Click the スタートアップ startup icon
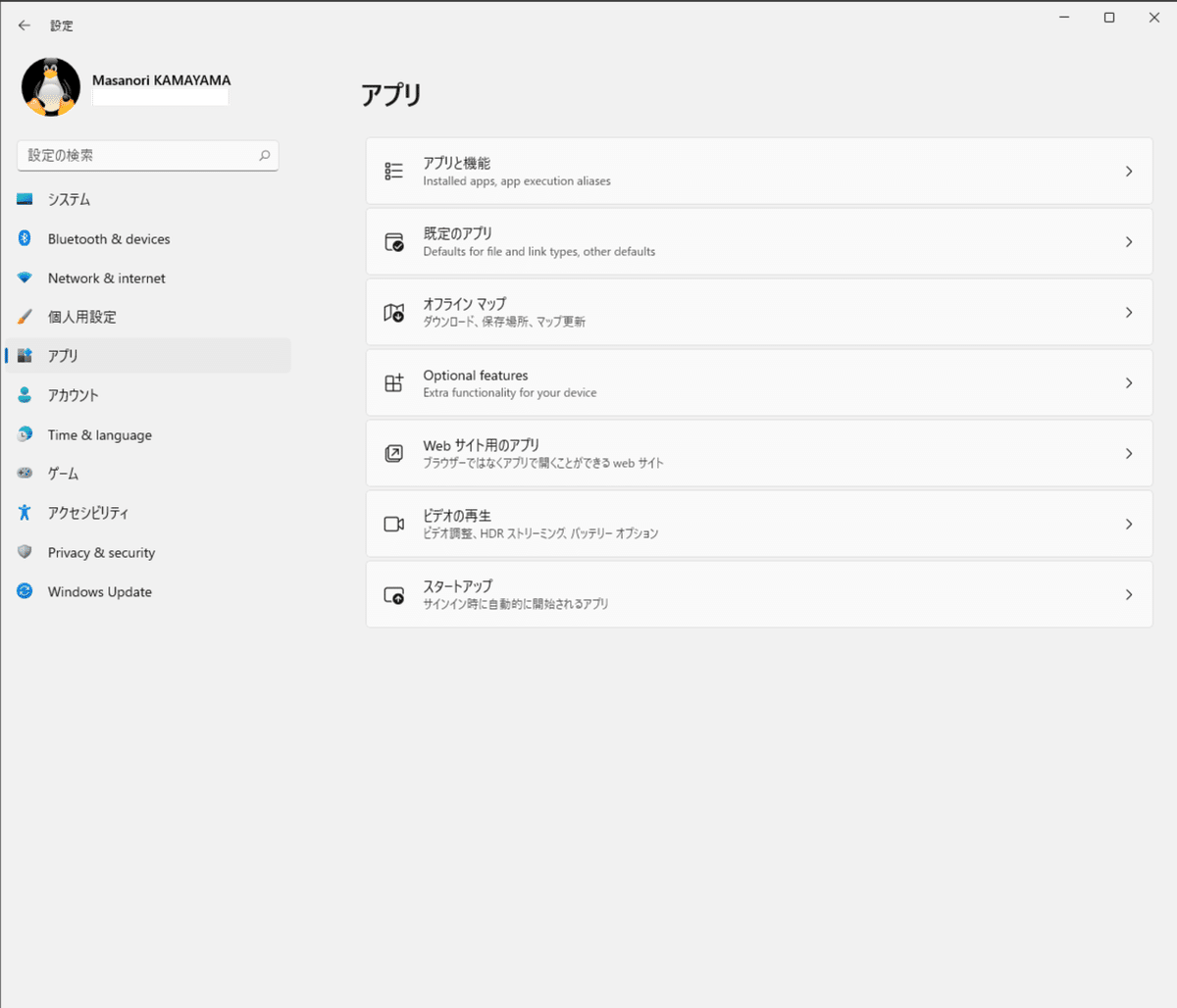The width and height of the screenshot is (1177, 1008). coord(393,594)
